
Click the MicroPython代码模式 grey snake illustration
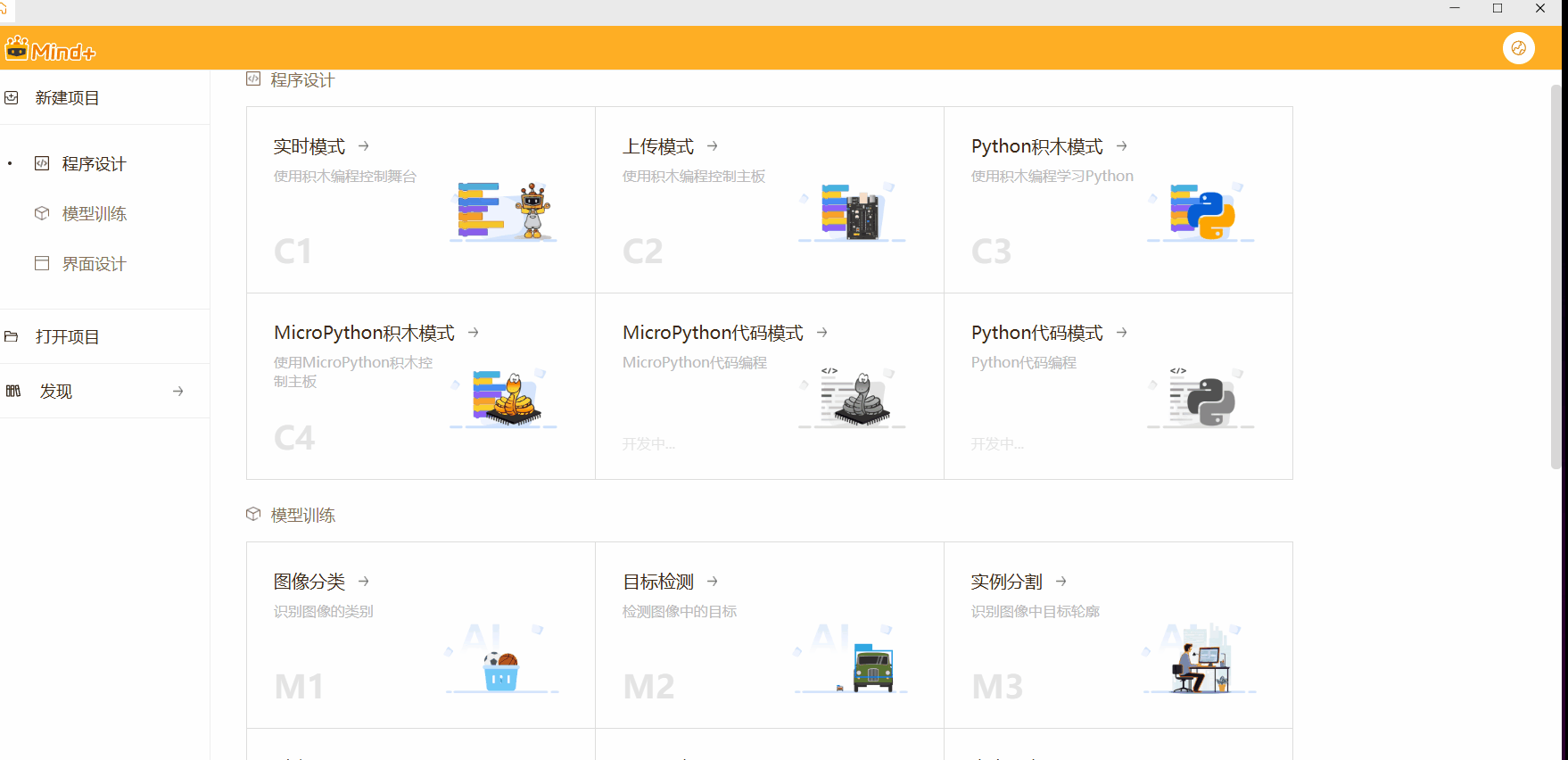pos(852,399)
